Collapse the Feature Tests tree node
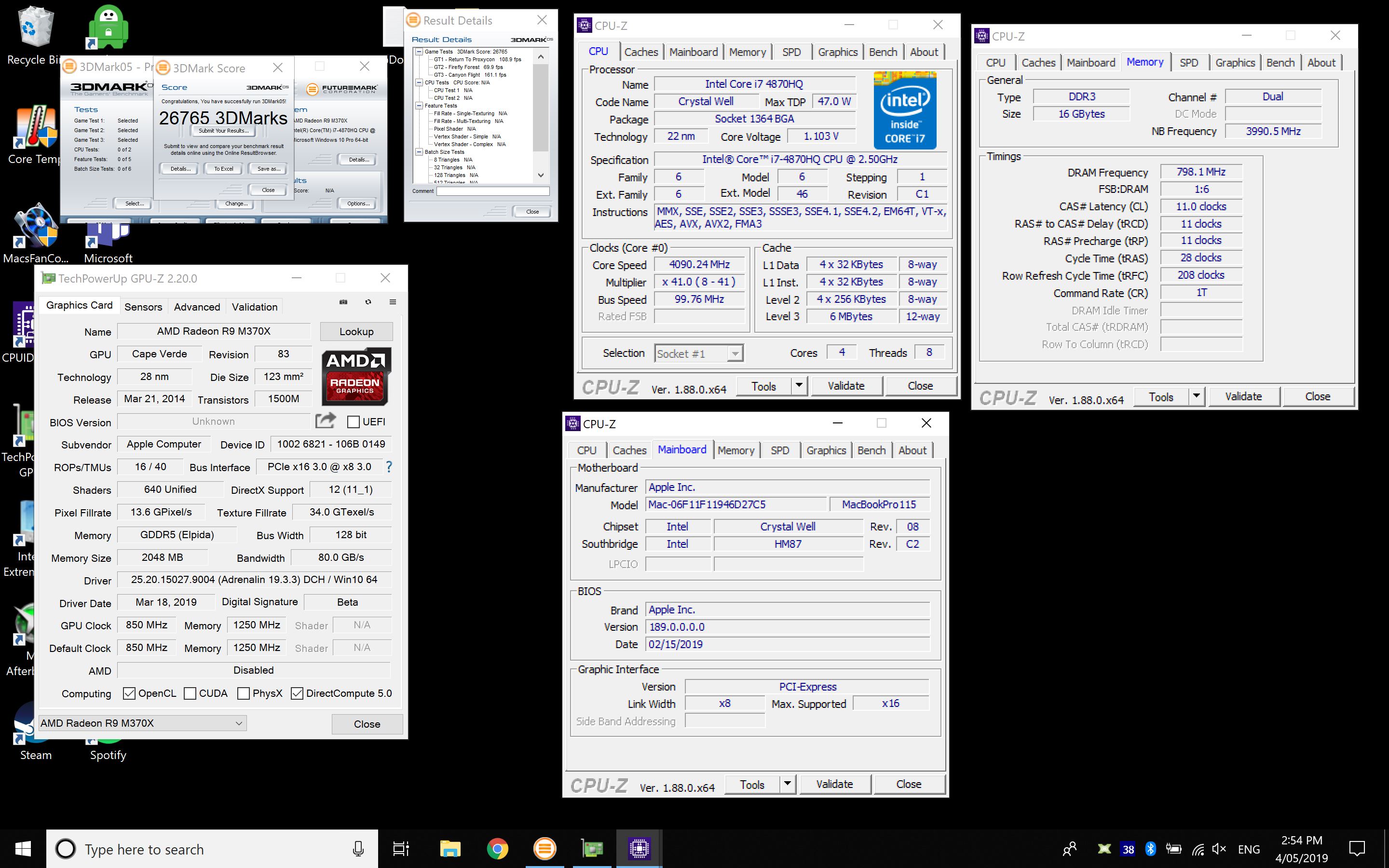Screen dimensions: 1389x868 point(420,106)
